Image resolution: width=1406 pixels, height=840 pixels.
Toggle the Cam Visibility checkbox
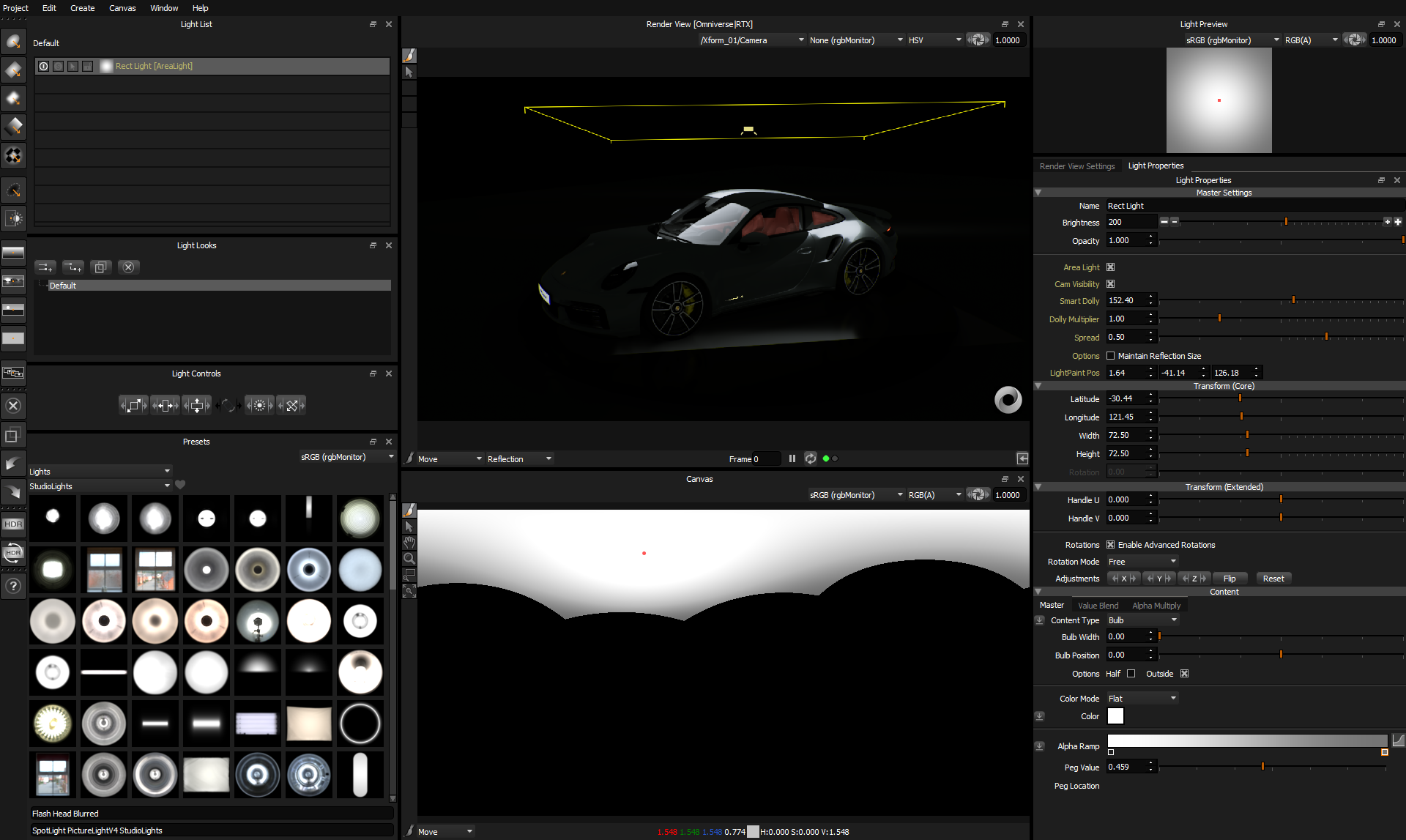point(1110,284)
